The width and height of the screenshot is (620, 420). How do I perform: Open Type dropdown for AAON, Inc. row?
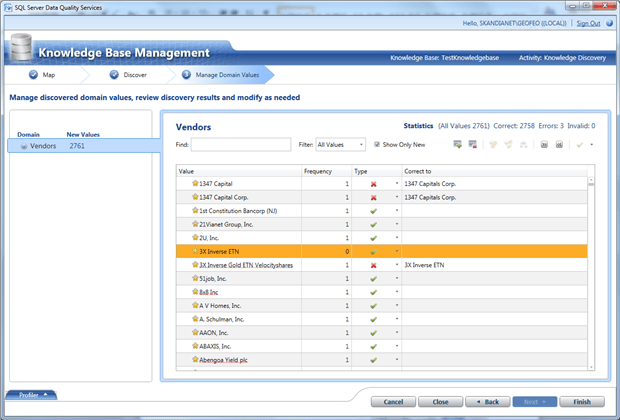[x=397, y=333]
